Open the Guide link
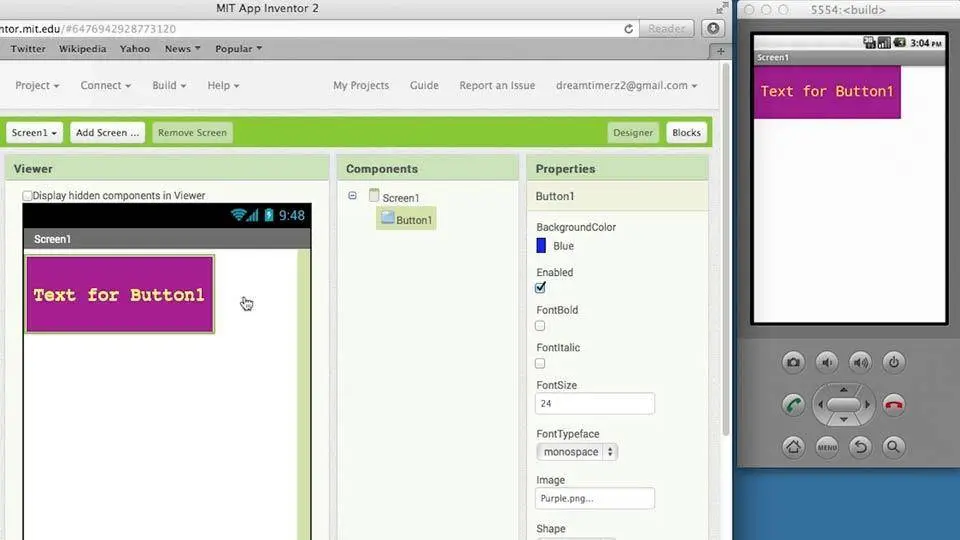Viewport: 960px width, 540px height. [424, 85]
